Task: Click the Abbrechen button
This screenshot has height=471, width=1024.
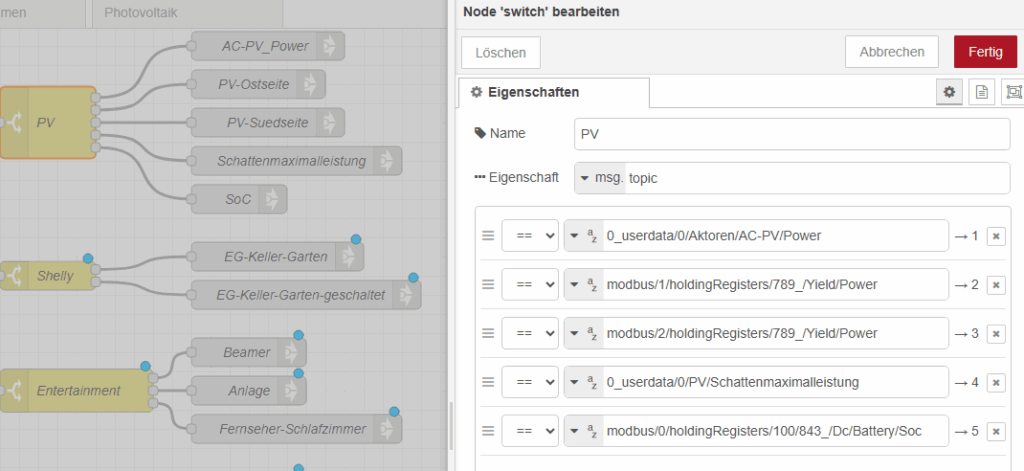Action: pos(892,52)
